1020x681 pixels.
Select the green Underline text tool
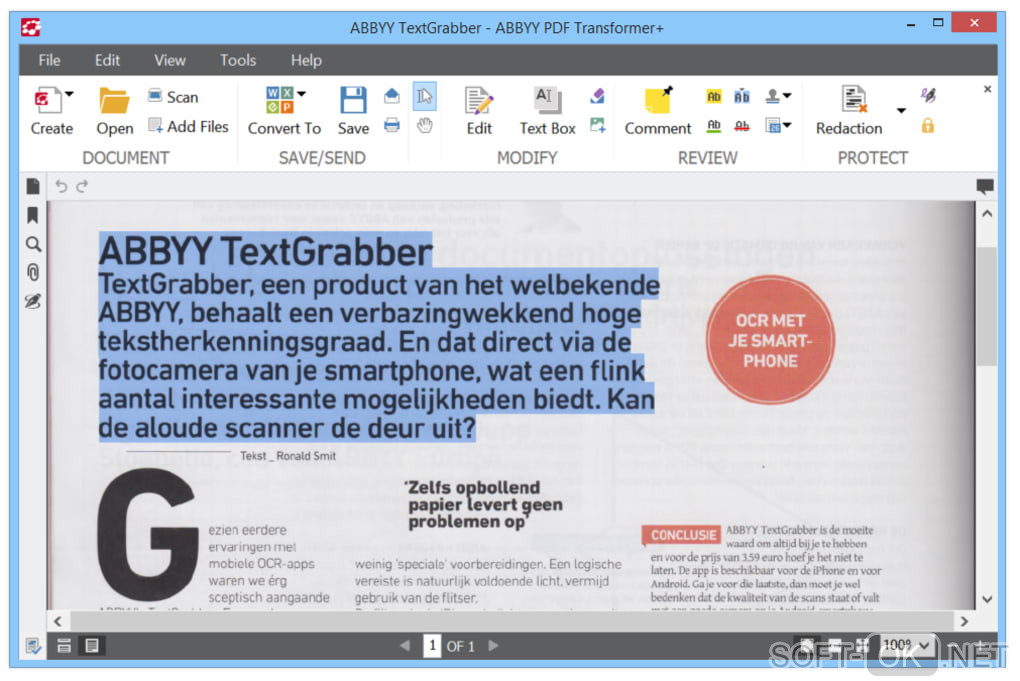714,126
